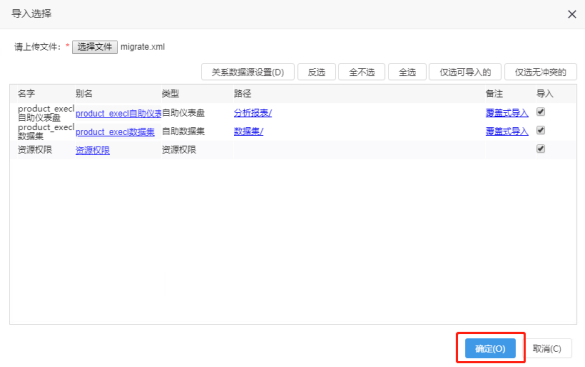
Task: Open the product_exec自助仪表盘 alias link
Action: (x=118, y=113)
